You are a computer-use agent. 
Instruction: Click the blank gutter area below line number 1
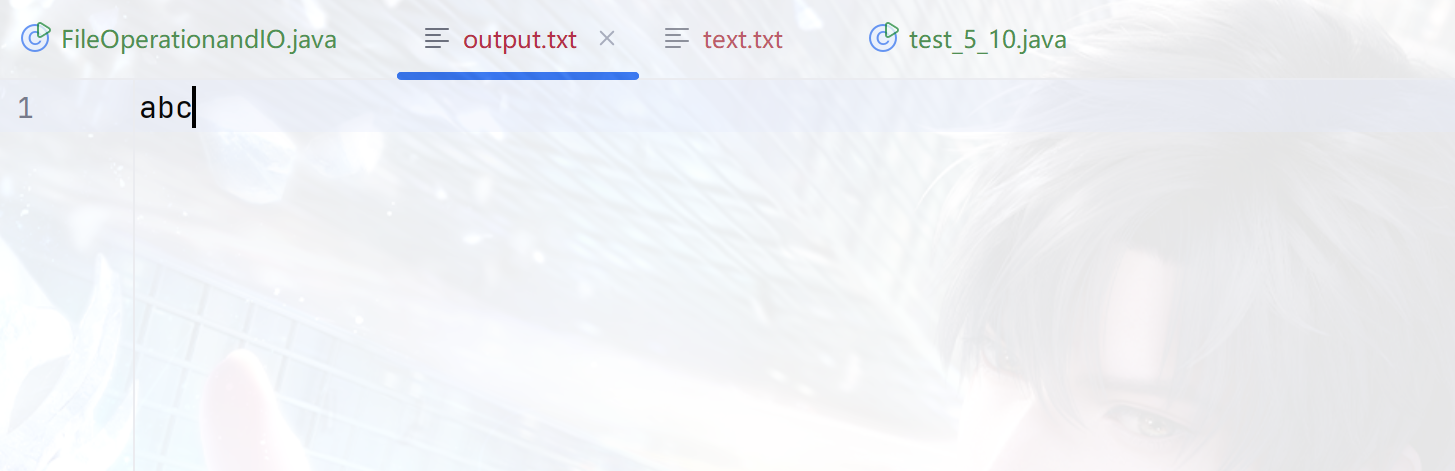pos(66,300)
